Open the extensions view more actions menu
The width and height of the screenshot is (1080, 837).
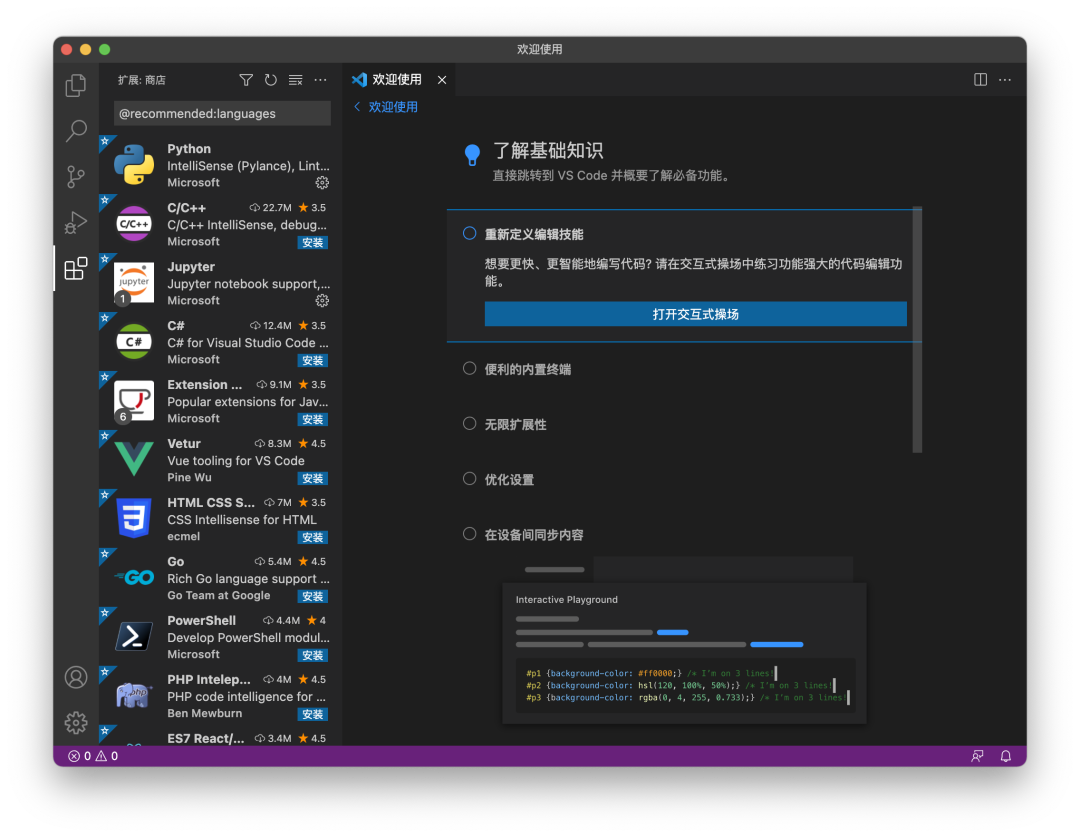pyautogui.click(x=320, y=80)
